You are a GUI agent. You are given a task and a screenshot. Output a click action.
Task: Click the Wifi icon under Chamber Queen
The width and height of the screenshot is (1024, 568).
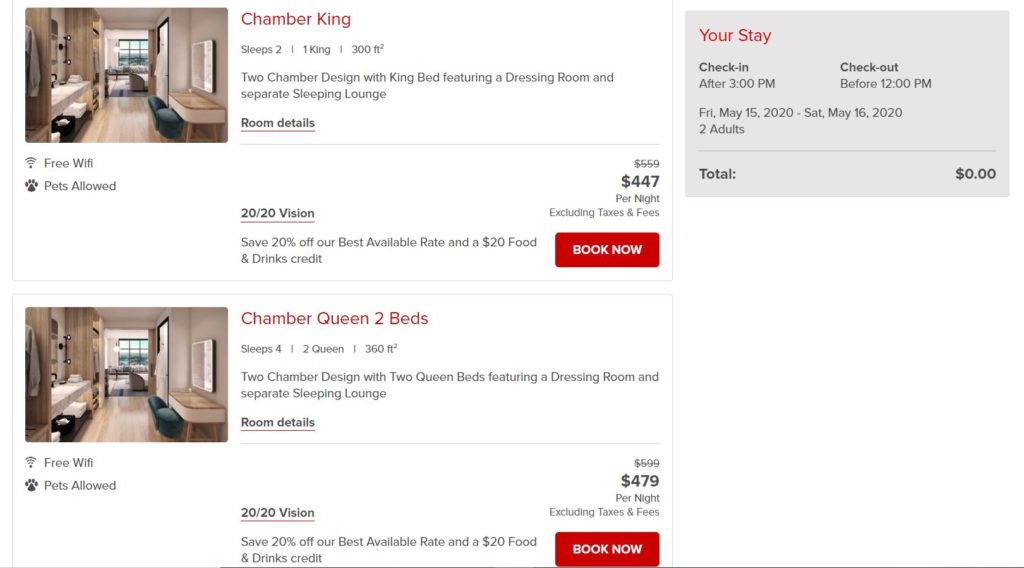(31, 463)
